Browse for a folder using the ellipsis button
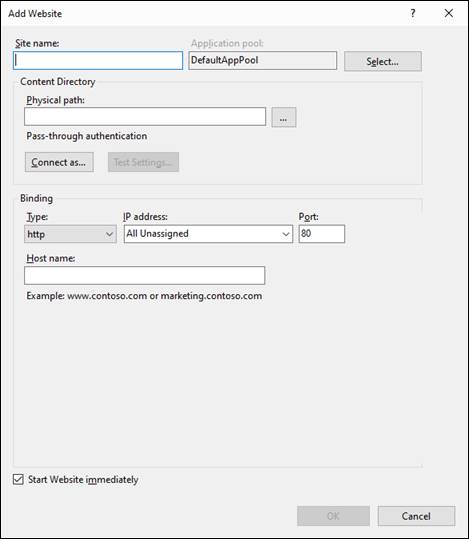The width and height of the screenshot is (469, 539). coord(283,118)
